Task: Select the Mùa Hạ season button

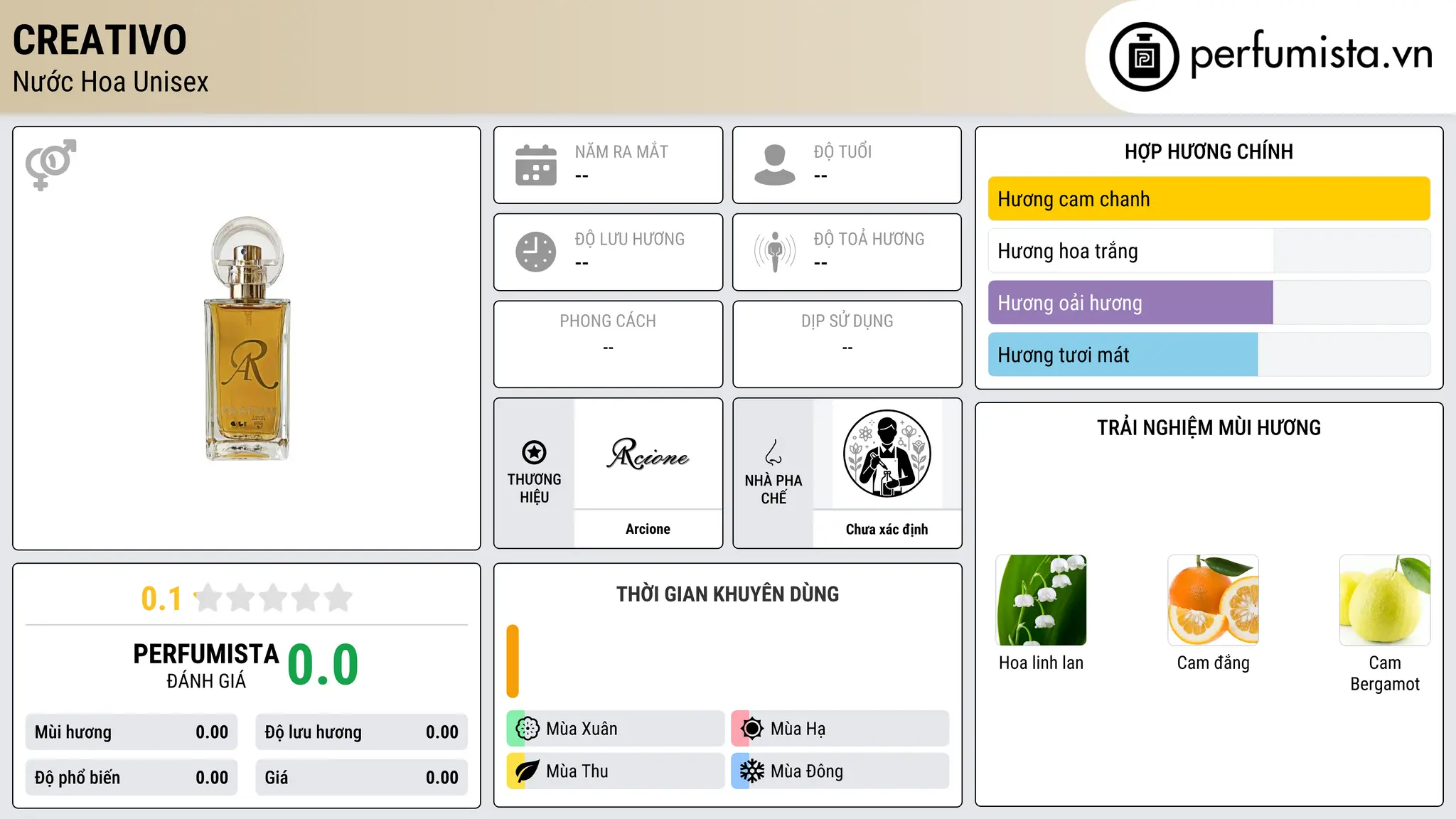Action: (840, 729)
